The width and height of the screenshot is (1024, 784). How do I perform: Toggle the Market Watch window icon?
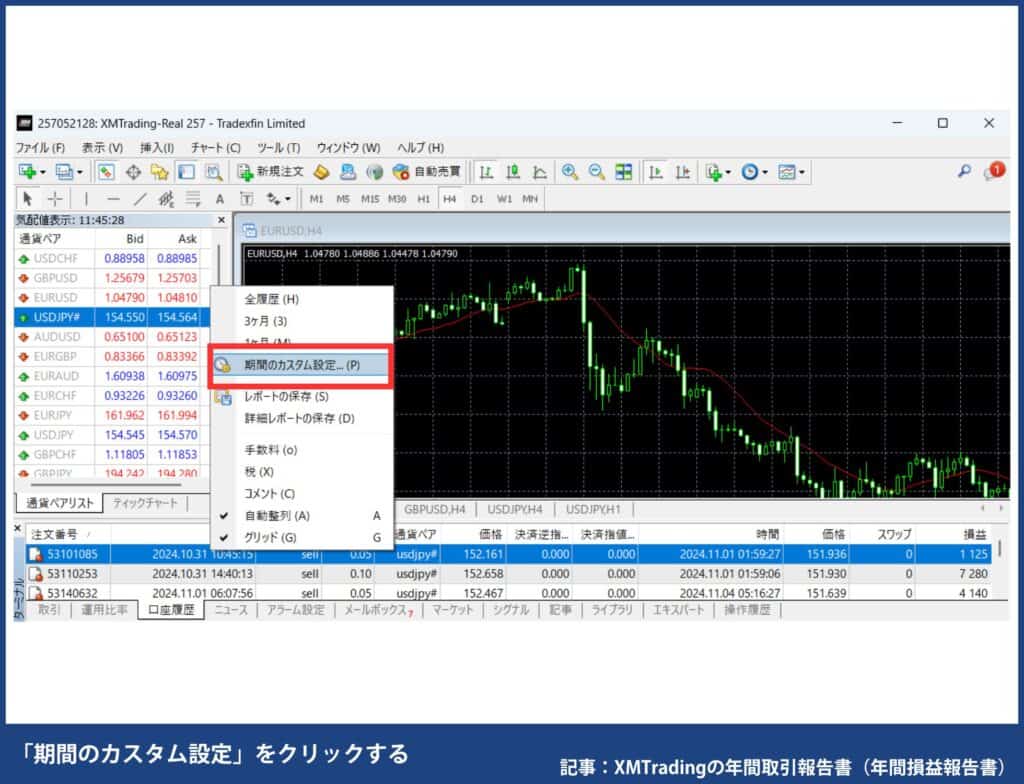106,172
